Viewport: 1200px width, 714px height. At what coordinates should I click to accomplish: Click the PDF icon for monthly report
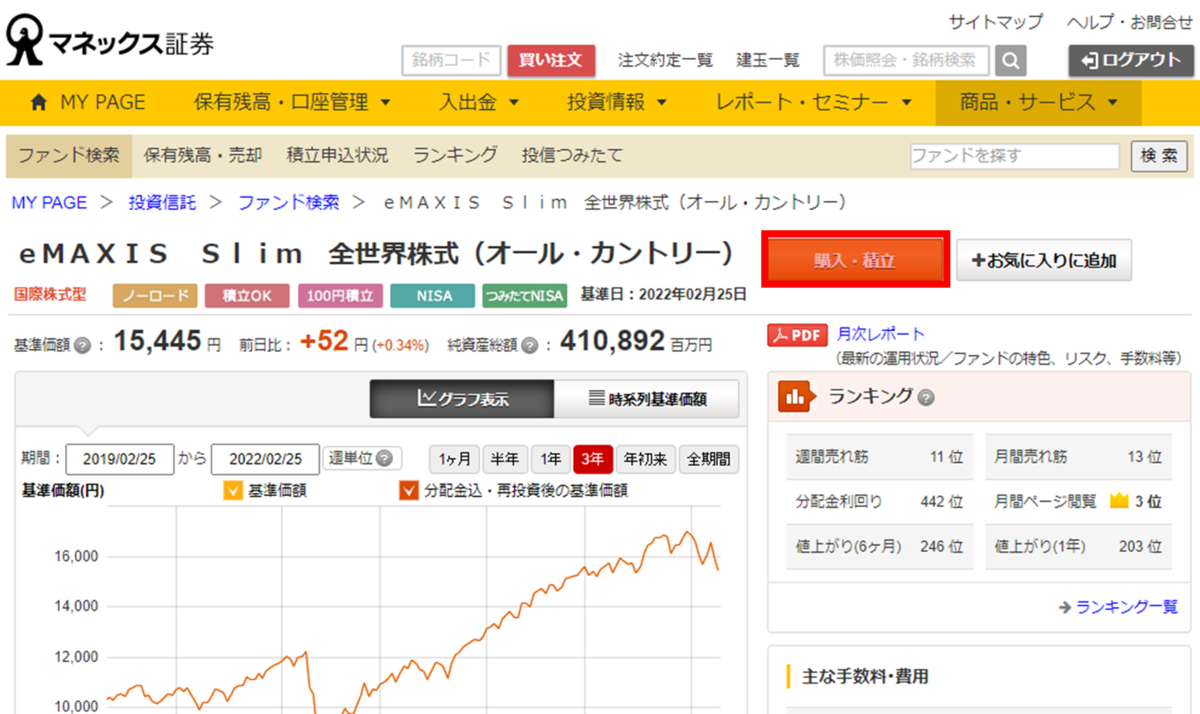pyautogui.click(x=798, y=335)
